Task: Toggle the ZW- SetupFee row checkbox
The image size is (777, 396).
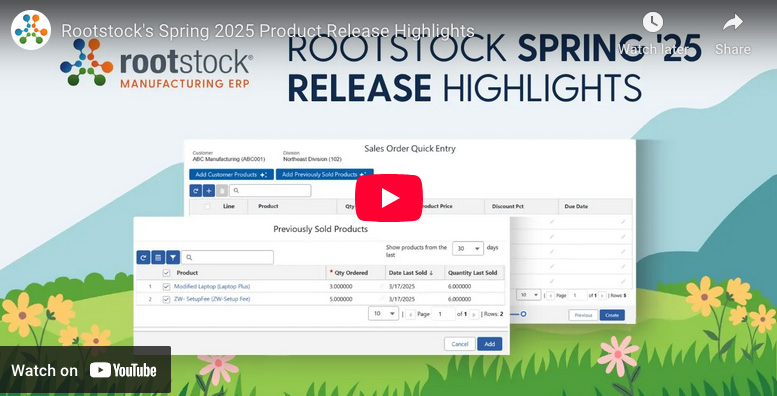Action: point(166,299)
